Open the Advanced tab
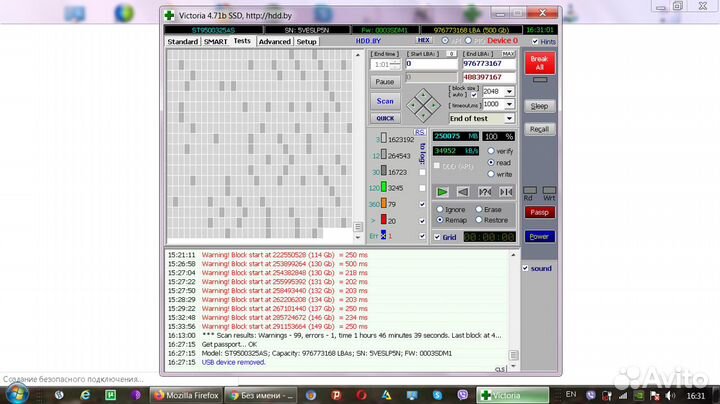720x404 pixels. pyautogui.click(x=274, y=42)
